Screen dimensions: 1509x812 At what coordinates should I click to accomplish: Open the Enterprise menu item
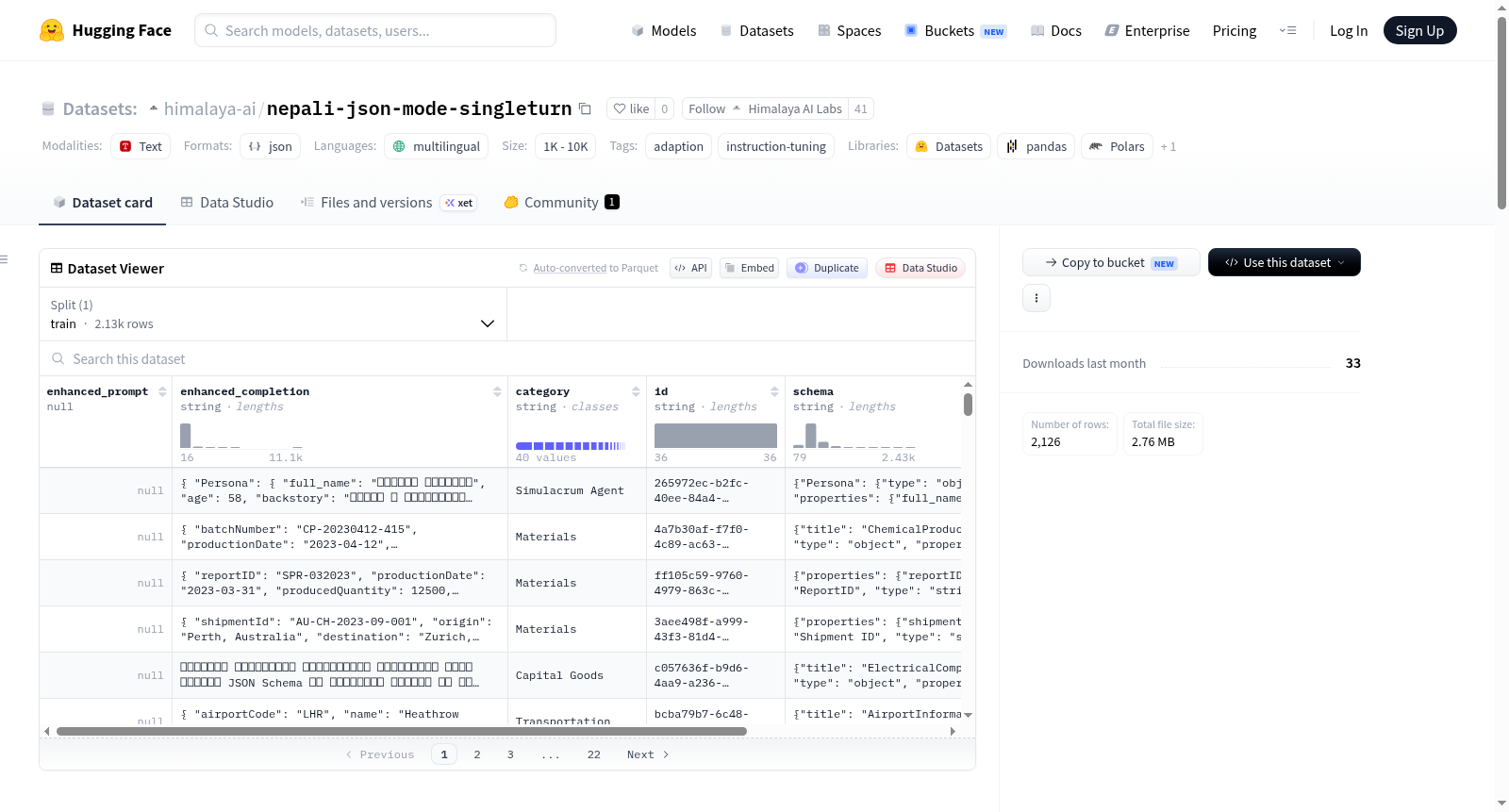pyautogui.click(x=1147, y=30)
